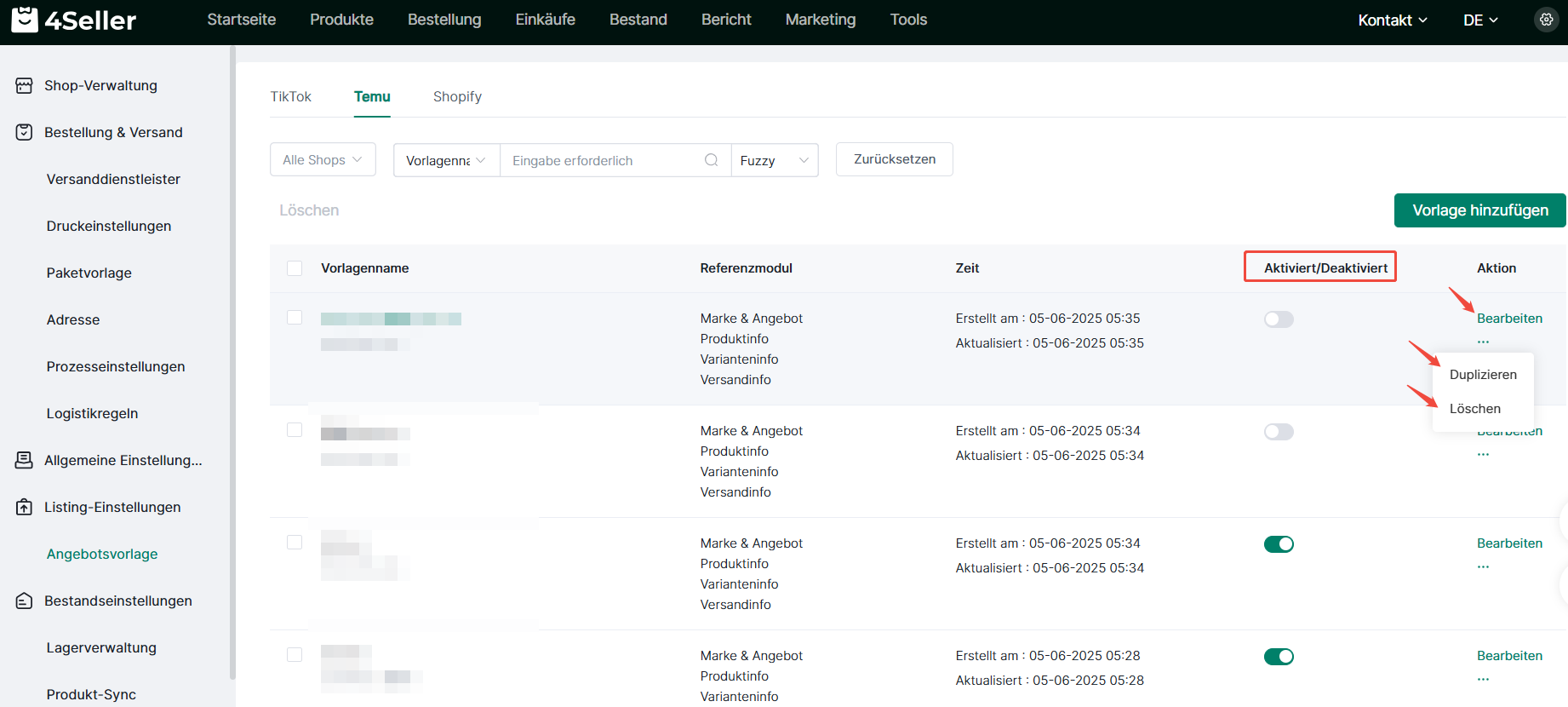Choose Duplizieren from the popup menu
The image size is (1568, 707).
pos(1483,375)
